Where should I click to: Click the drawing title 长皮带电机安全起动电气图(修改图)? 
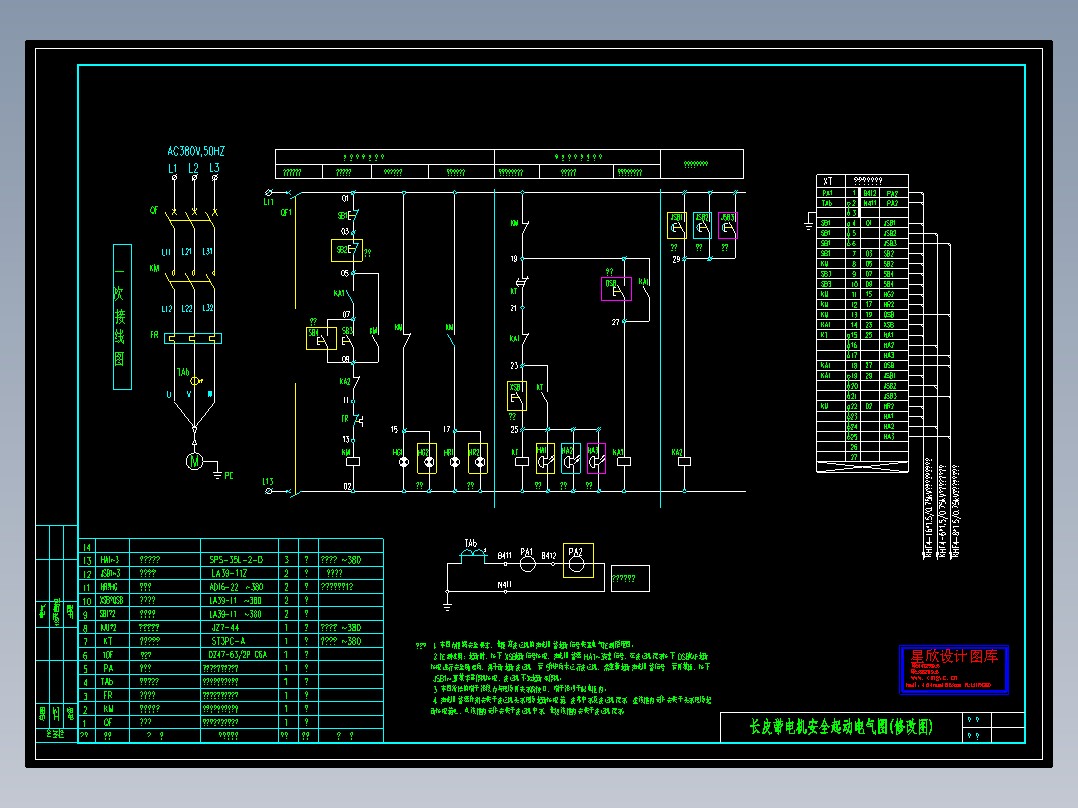coord(841,727)
